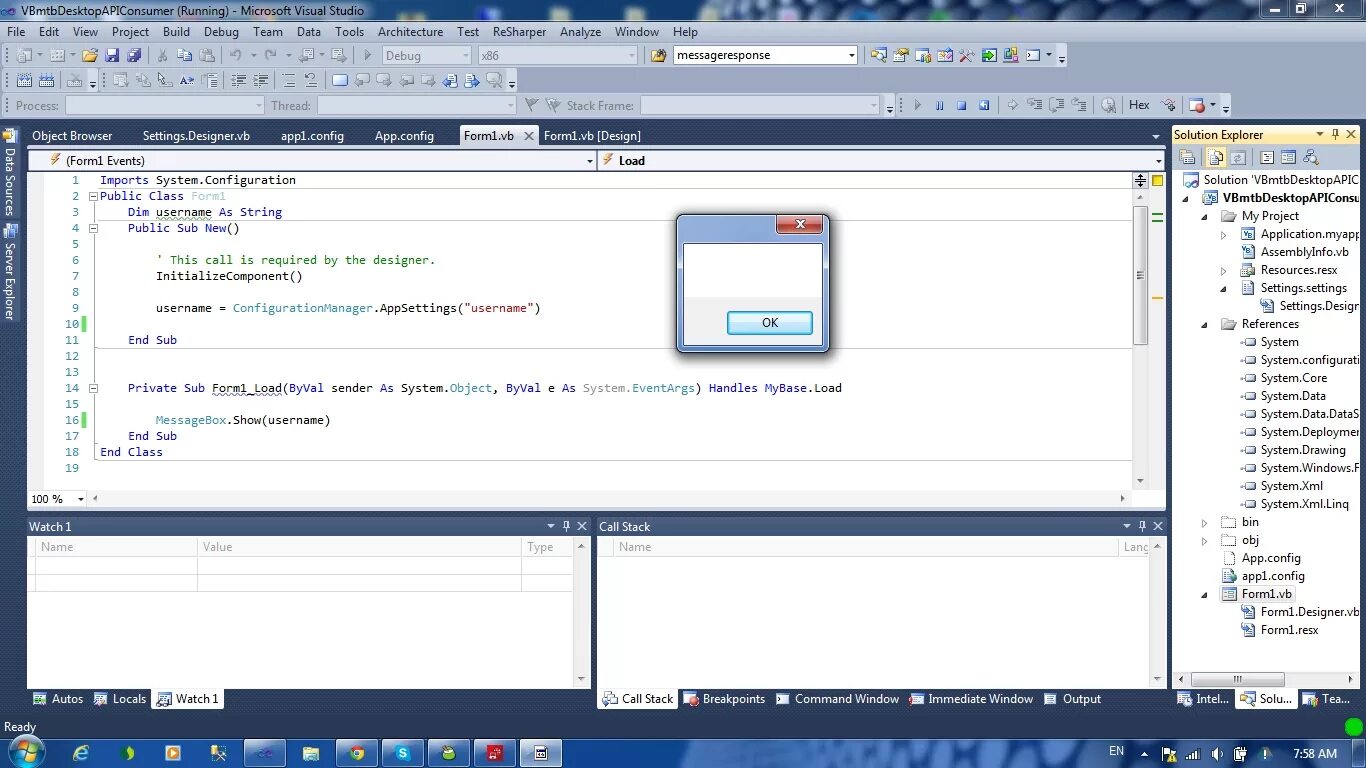Viewport: 1366px width, 768px height.
Task: Collapse the My Project tree node
Action: tap(1204, 216)
